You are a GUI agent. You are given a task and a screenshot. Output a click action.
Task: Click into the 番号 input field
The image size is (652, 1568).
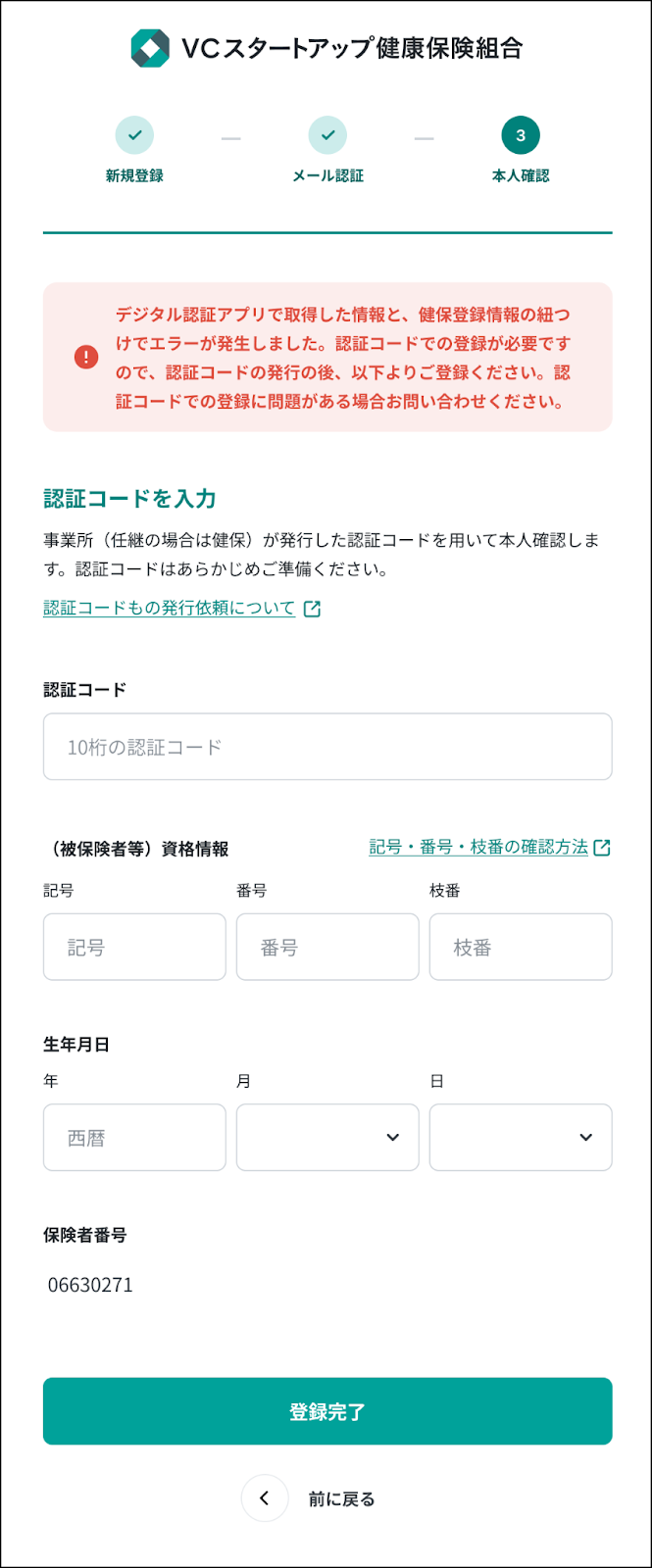click(x=327, y=948)
